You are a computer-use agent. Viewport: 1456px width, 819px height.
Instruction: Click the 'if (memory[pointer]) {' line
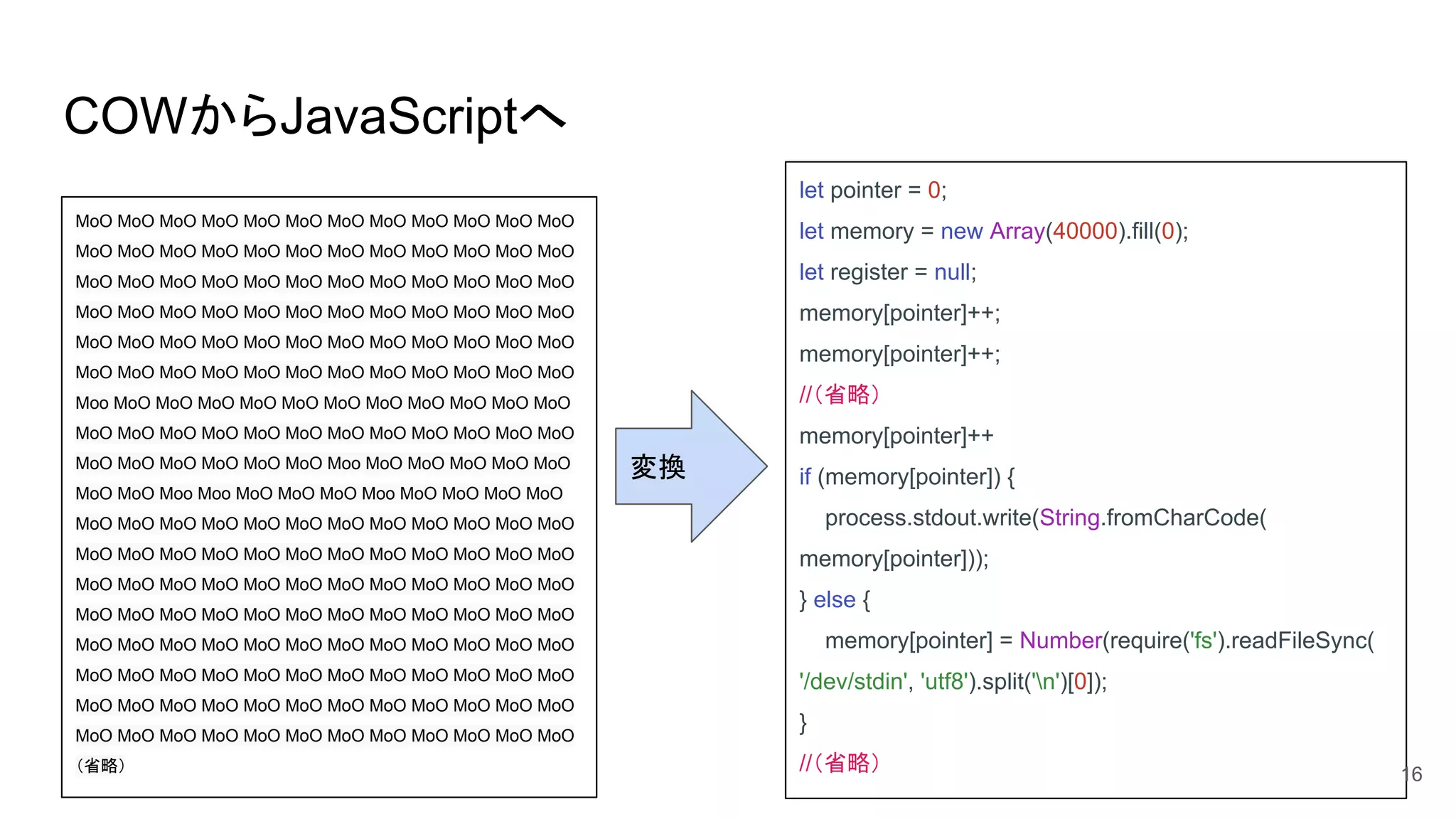pyautogui.click(x=906, y=477)
